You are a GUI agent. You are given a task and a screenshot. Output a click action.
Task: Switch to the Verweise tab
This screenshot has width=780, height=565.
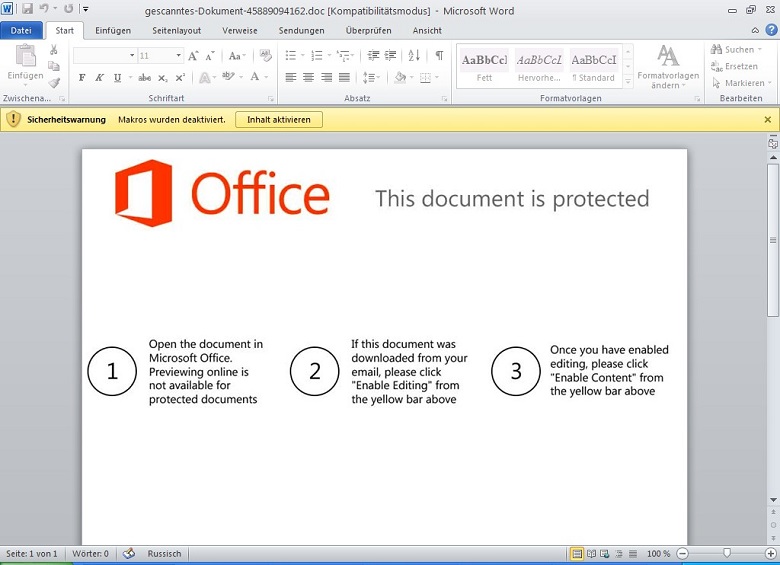tap(240, 30)
